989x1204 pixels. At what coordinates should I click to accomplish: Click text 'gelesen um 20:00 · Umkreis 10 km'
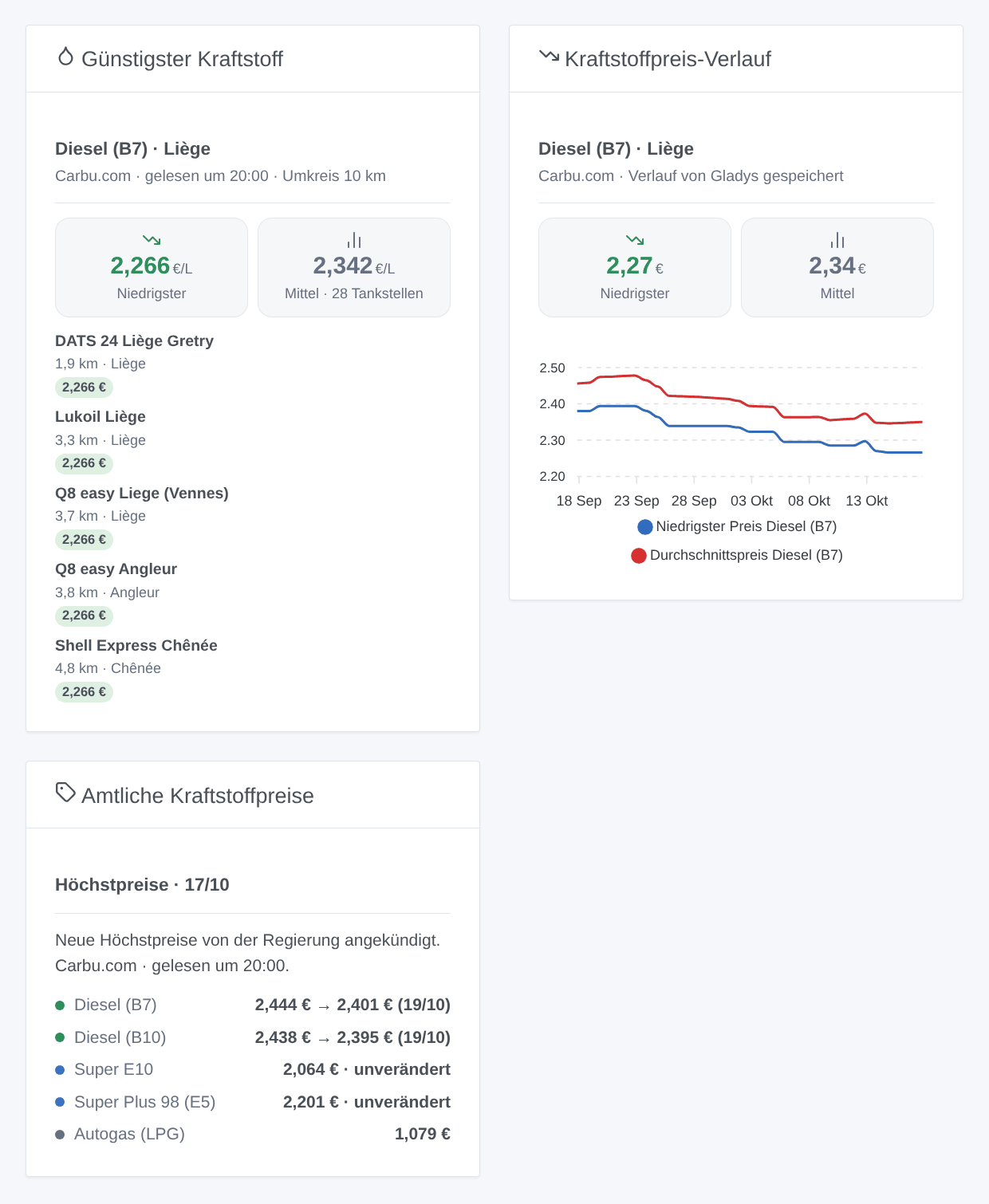tap(265, 175)
